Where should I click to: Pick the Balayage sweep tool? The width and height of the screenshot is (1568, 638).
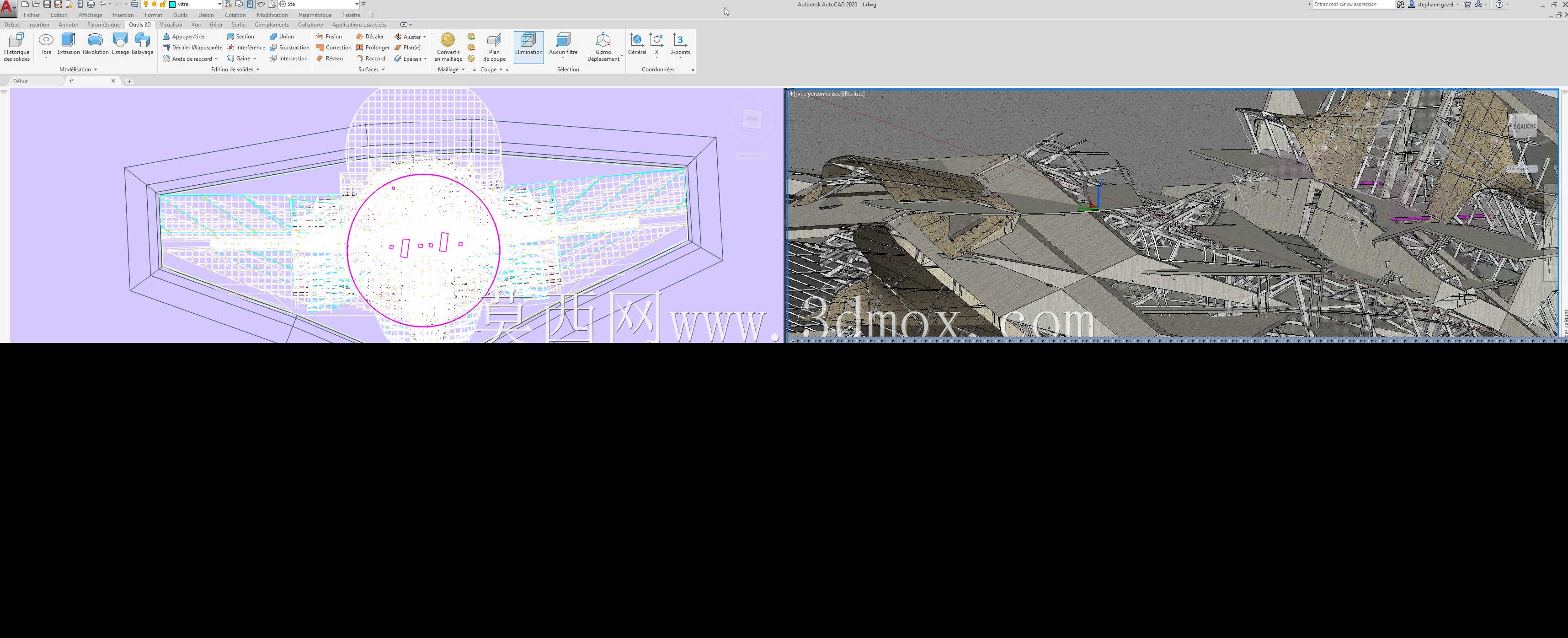[143, 44]
